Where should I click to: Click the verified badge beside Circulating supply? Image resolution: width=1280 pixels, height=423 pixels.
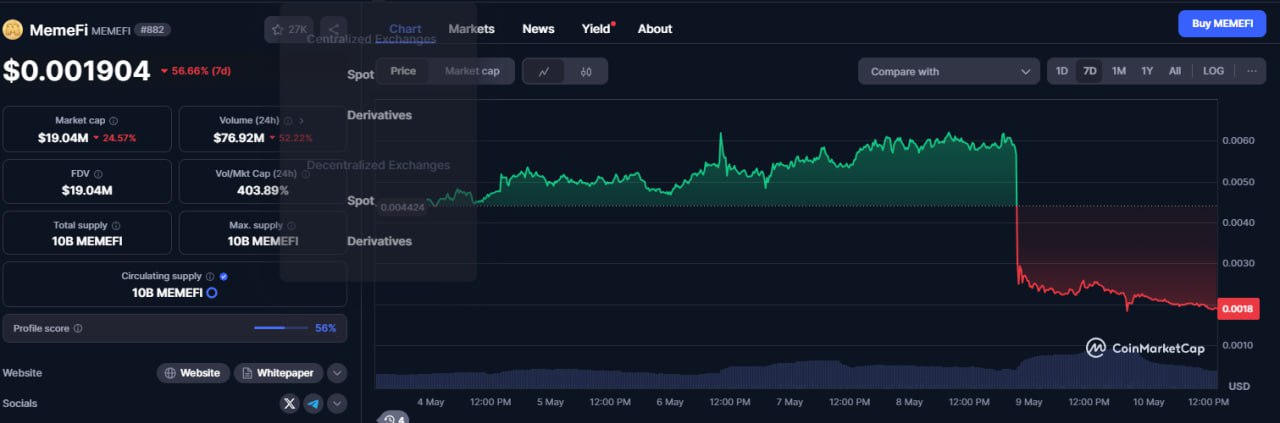pos(223,276)
